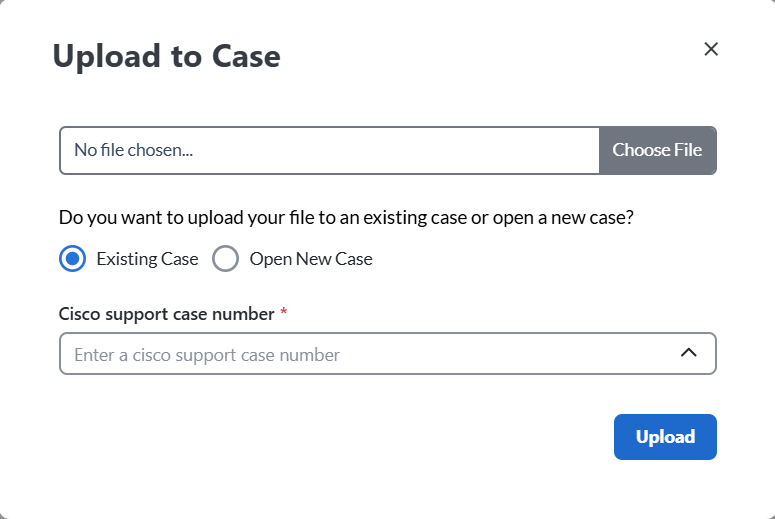Click the red required asterisk

coord(284,314)
